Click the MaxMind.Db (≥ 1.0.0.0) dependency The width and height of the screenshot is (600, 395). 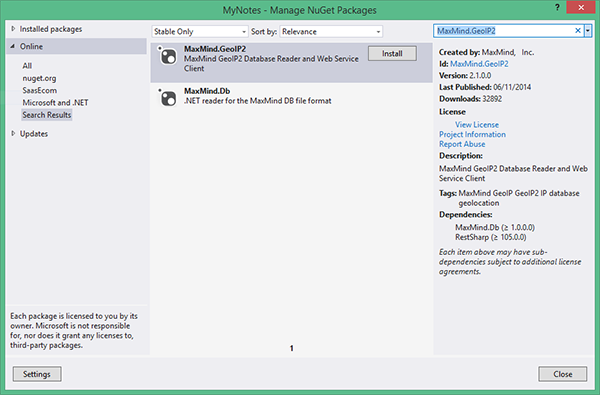(x=495, y=227)
